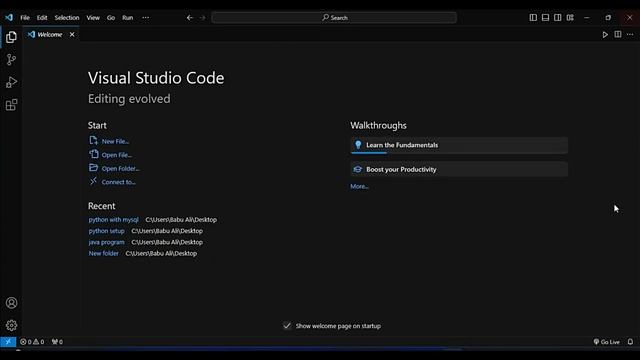Open the Explorer view in activity bar

11,37
